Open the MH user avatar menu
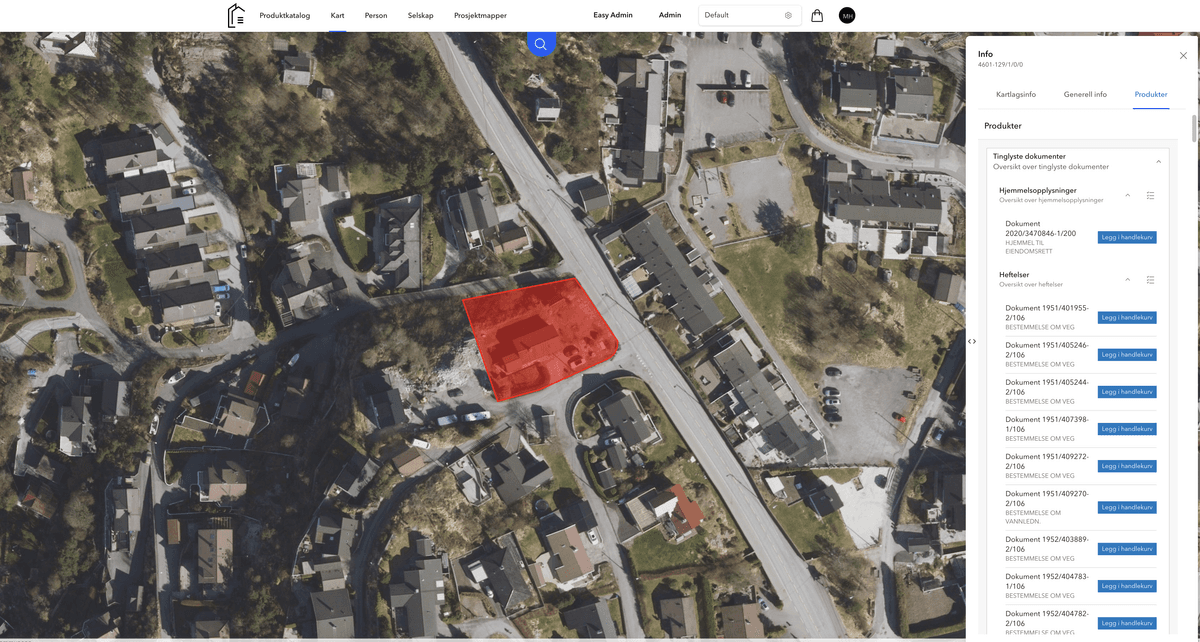The height and width of the screenshot is (642, 1200). (847, 15)
